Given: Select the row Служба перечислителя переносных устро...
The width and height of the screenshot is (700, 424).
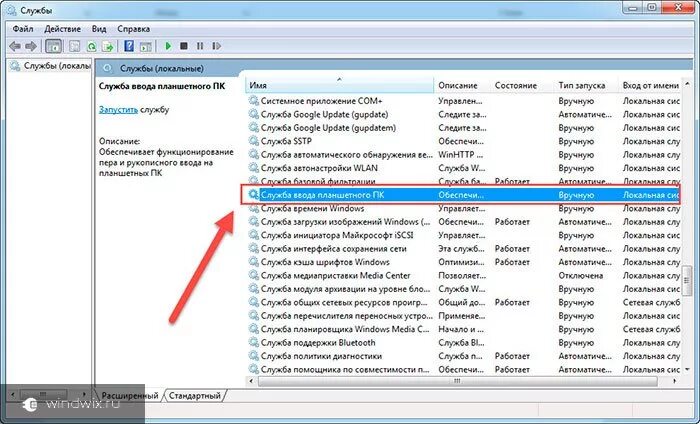Looking at the screenshot, I should pyautogui.click(x=463, y=316).
